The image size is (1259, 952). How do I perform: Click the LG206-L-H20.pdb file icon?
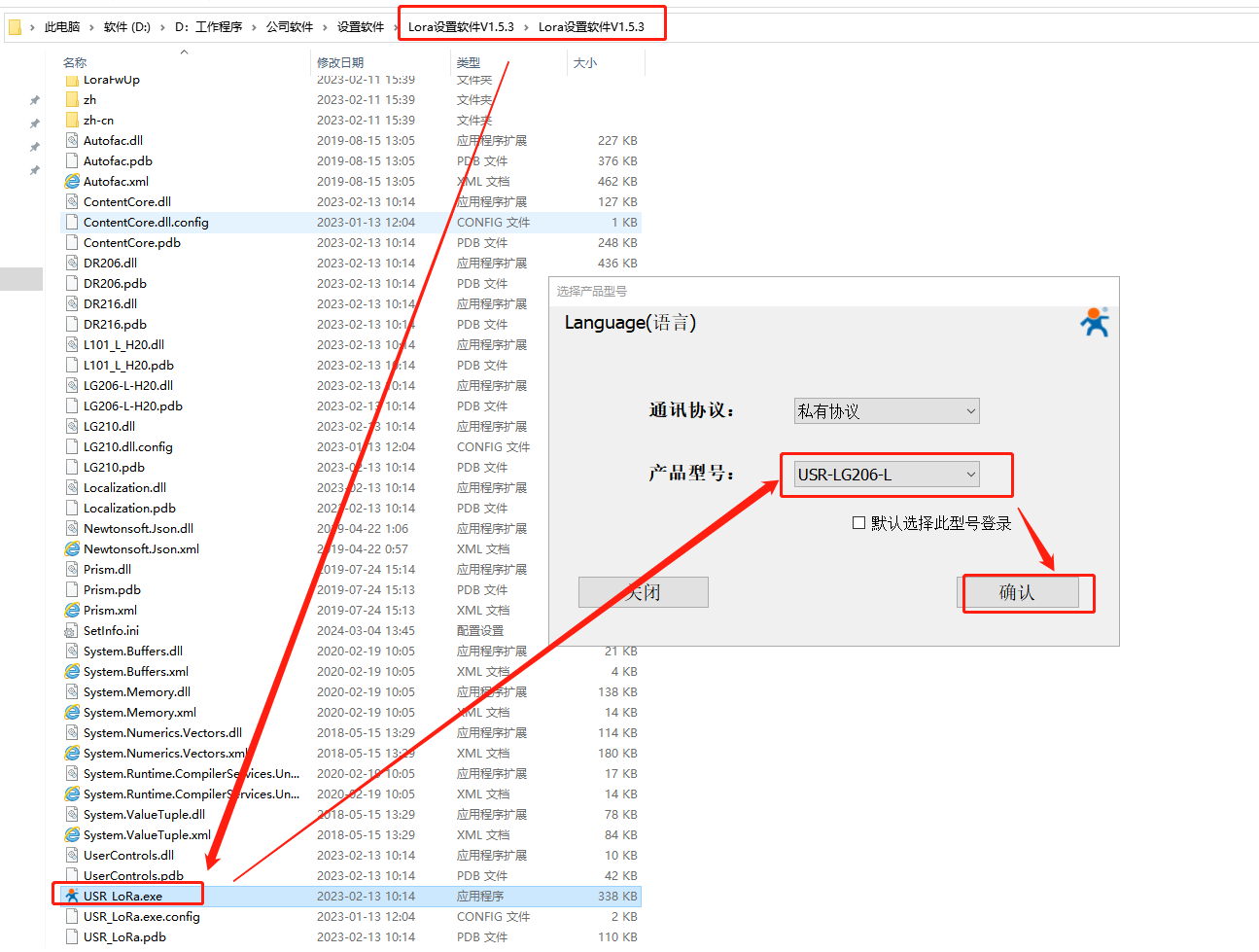72,406
